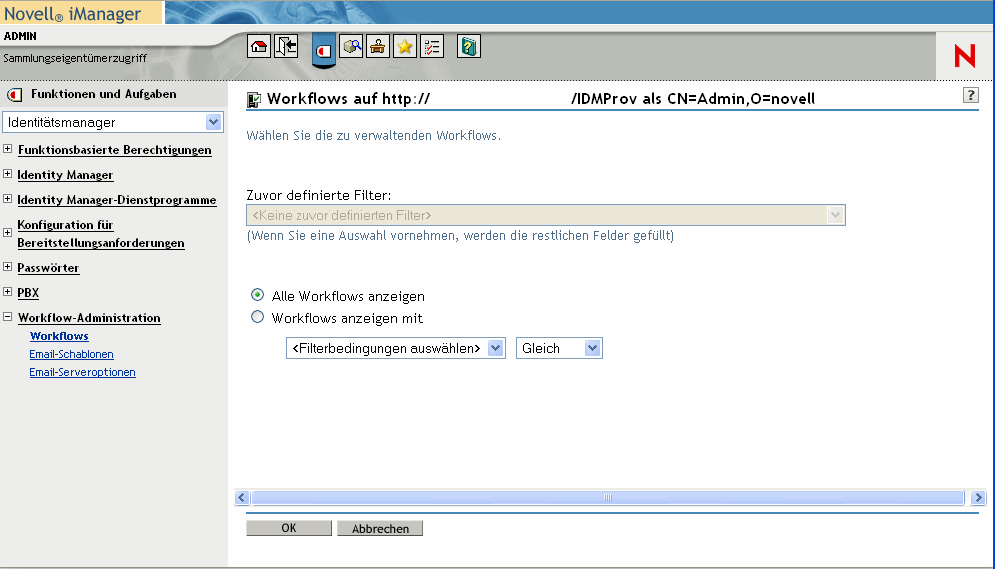
Task: Expand Funktionsbasierte Berechtigungen plus sign
Action: (8, 149)
